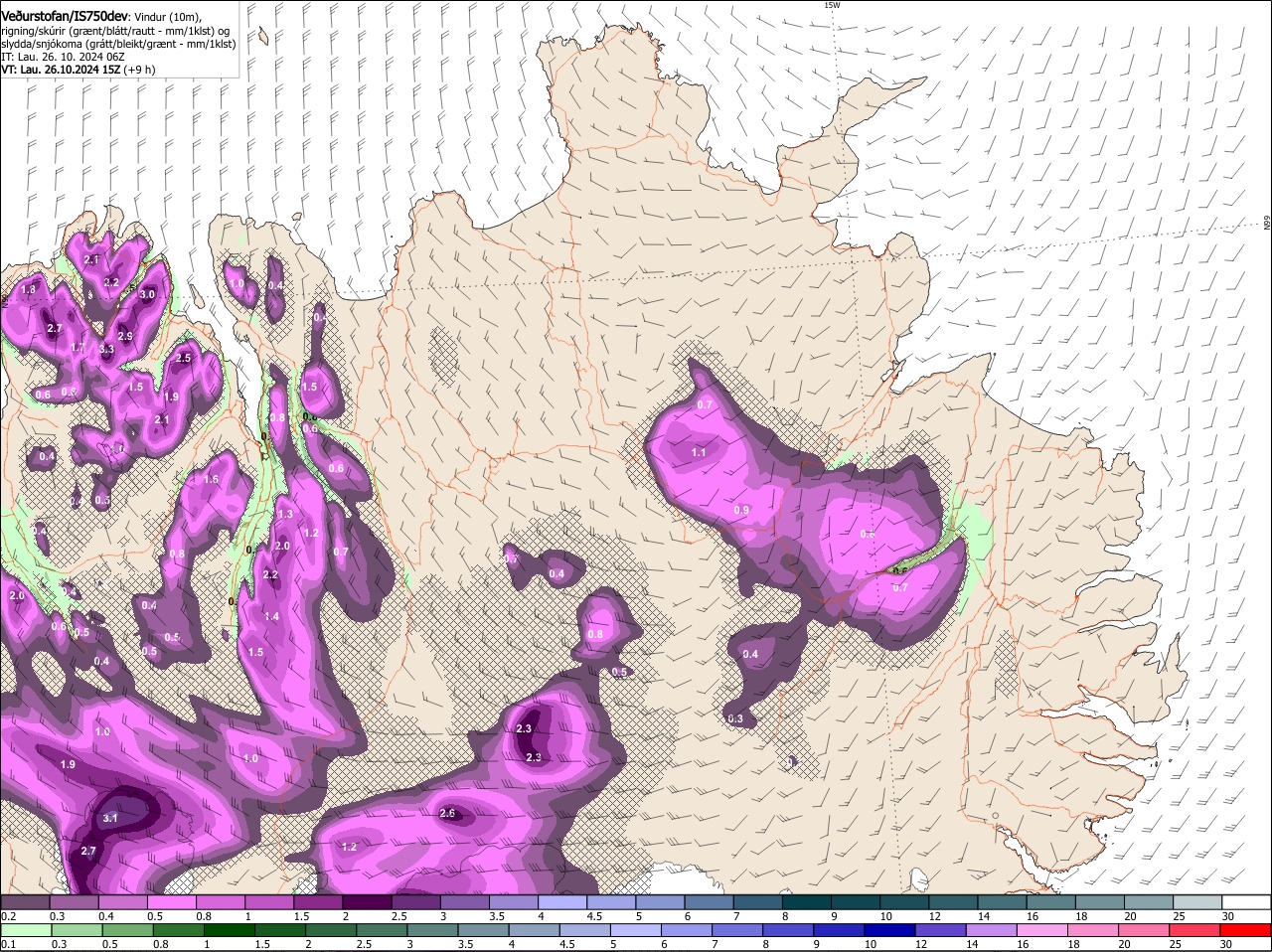This screenshot has height=952, width=1272.
Task: Click the '0.9' precipitation value on the map
Action: click(x=741, y=510)
